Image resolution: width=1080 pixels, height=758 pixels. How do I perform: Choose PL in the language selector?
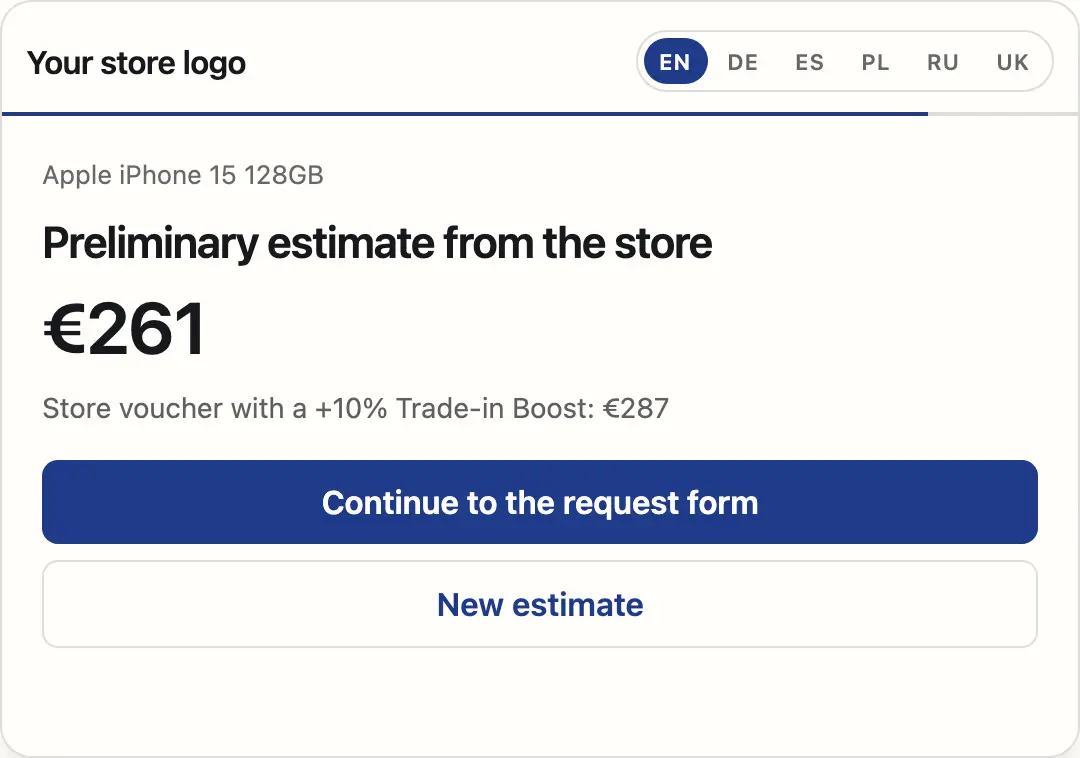point(875,62)
